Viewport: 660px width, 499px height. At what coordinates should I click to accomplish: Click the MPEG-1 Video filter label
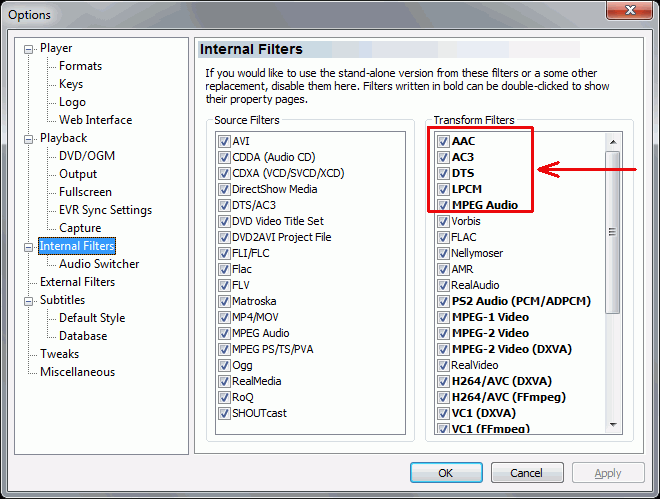coord(490,317)
